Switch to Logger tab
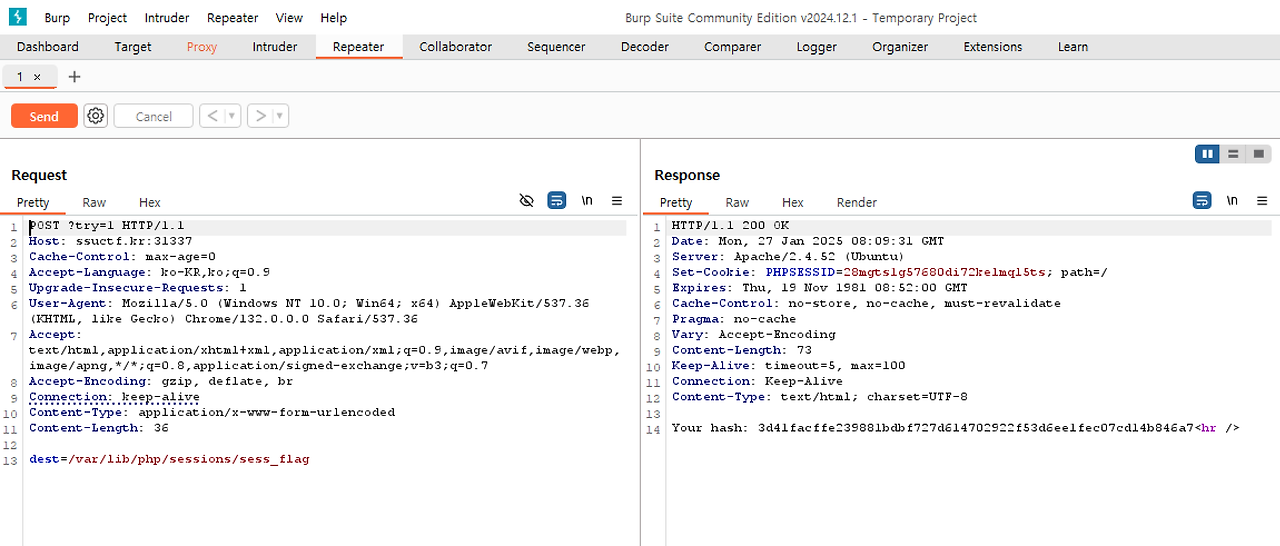1280x546 pixels. pos(817,47)
